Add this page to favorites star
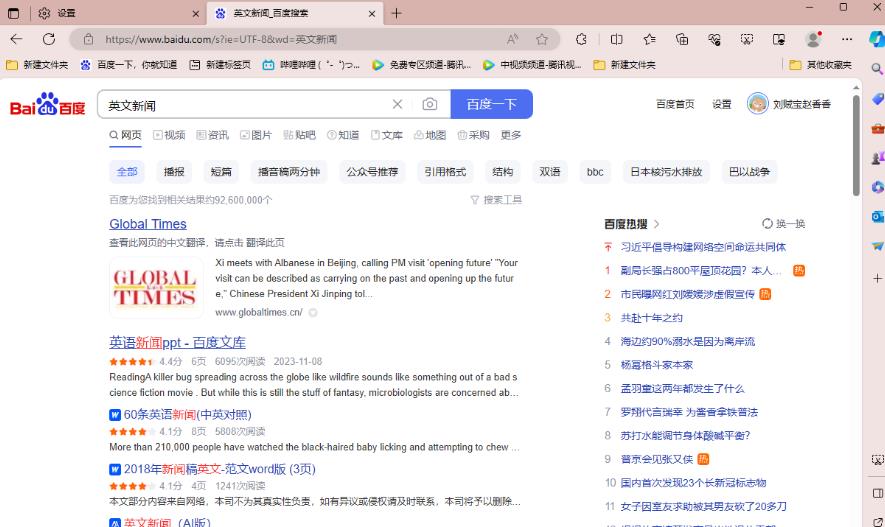The height and width of the screenshot is (527, 885). [542, 39]
